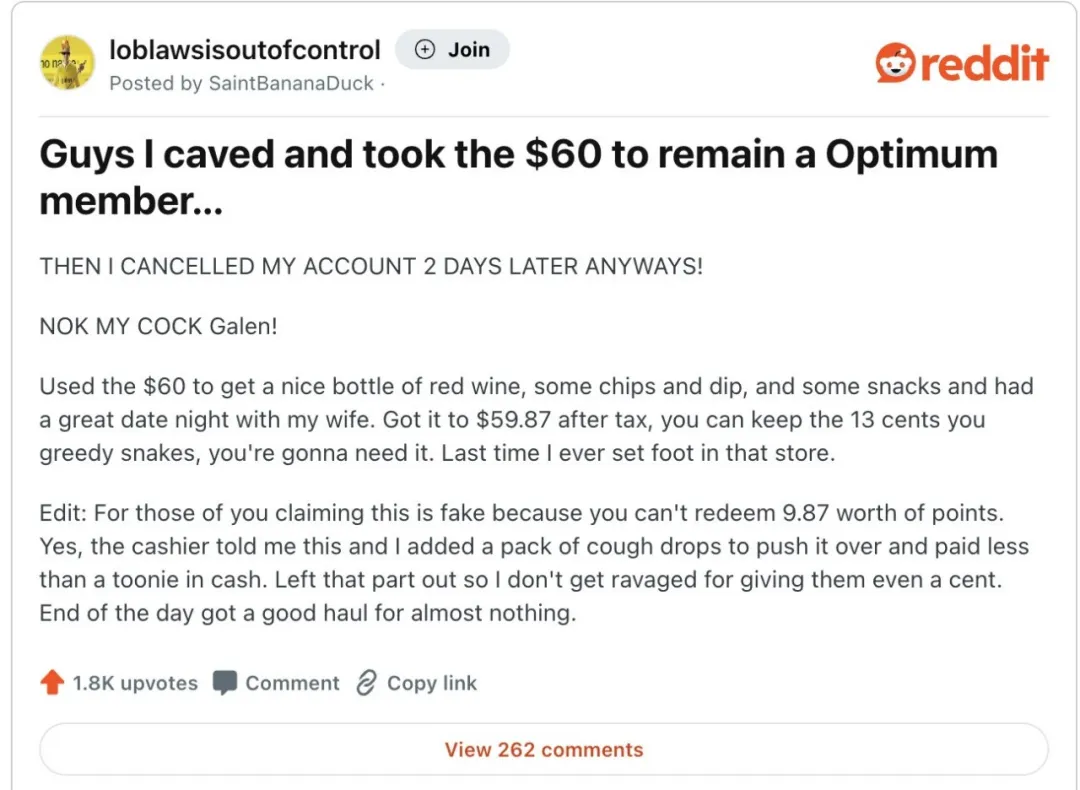The image size is (1080, 790).
Task: Open the loblawsisoutofcontrol subreddit name
Action: pos(244,50)
